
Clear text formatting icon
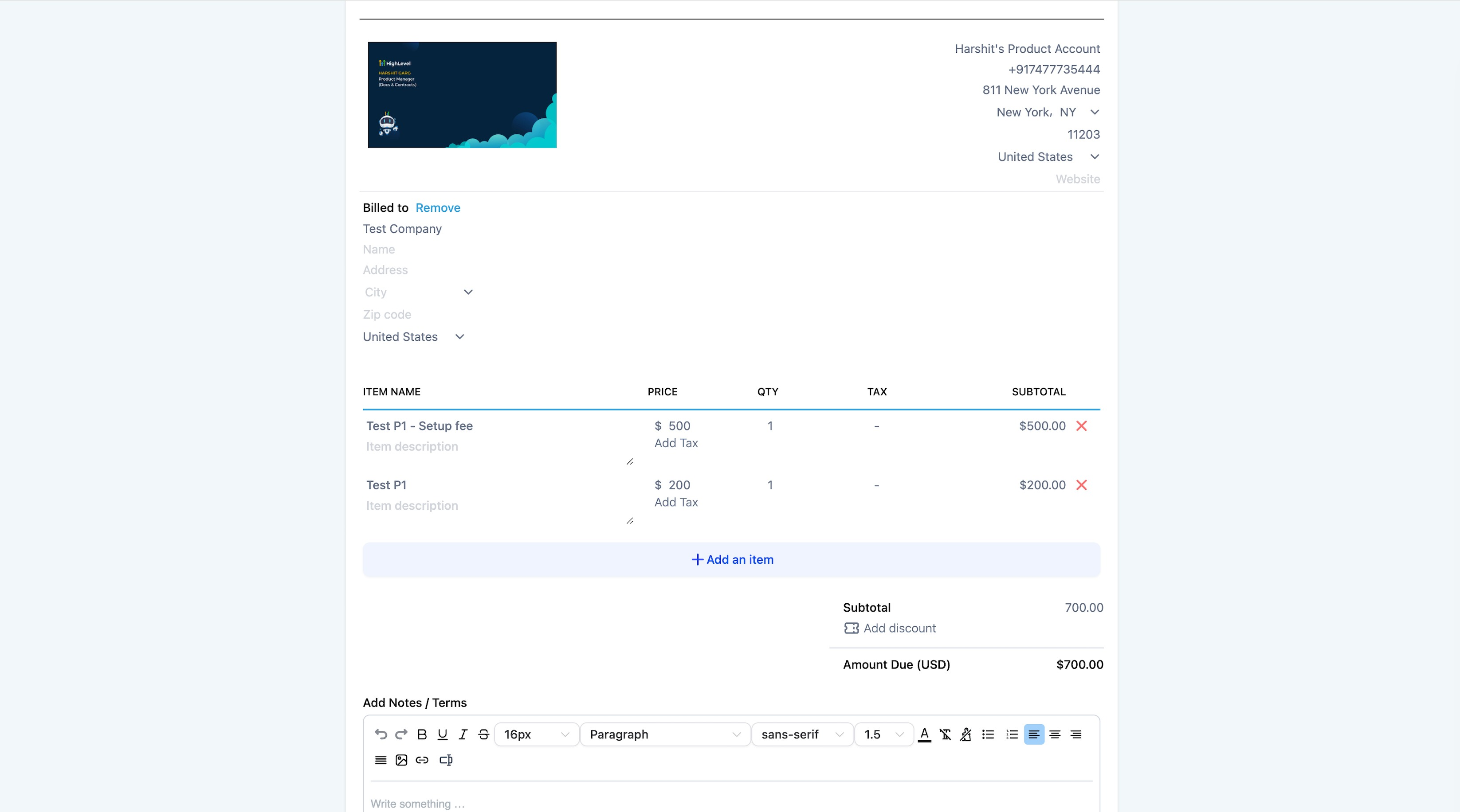pos(945,734)
